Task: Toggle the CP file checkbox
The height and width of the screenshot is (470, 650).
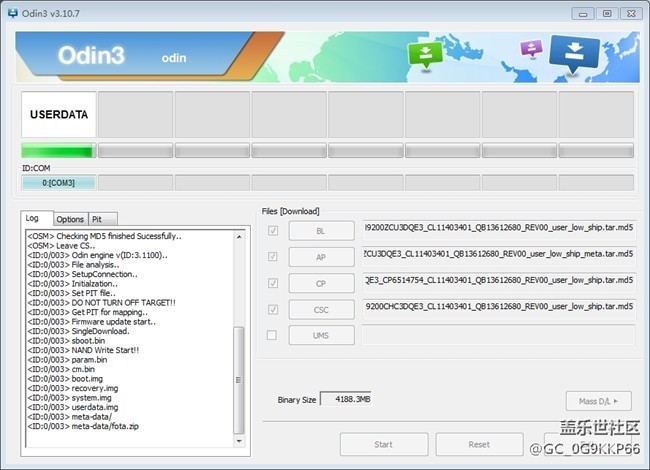Action: (273, 283)
